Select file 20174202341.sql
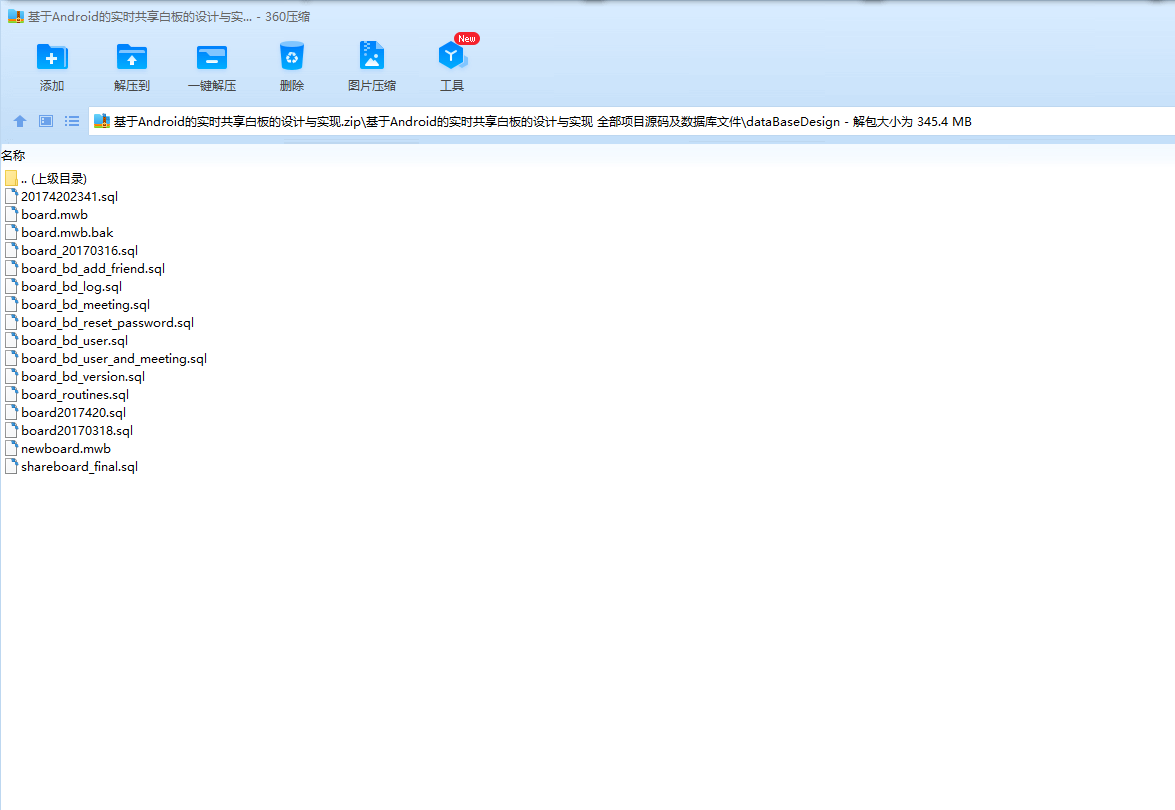This screenshot has height=810, width=1175. (x=70, y=196)
